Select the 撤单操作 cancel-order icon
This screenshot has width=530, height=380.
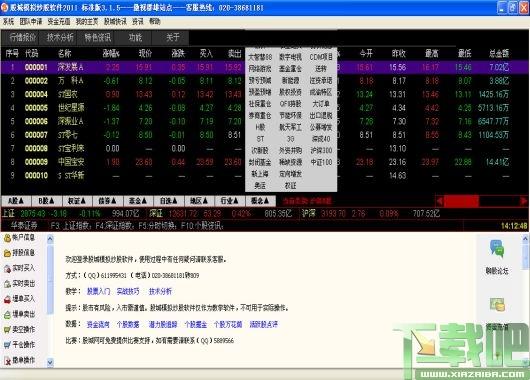tap(7, 361)
